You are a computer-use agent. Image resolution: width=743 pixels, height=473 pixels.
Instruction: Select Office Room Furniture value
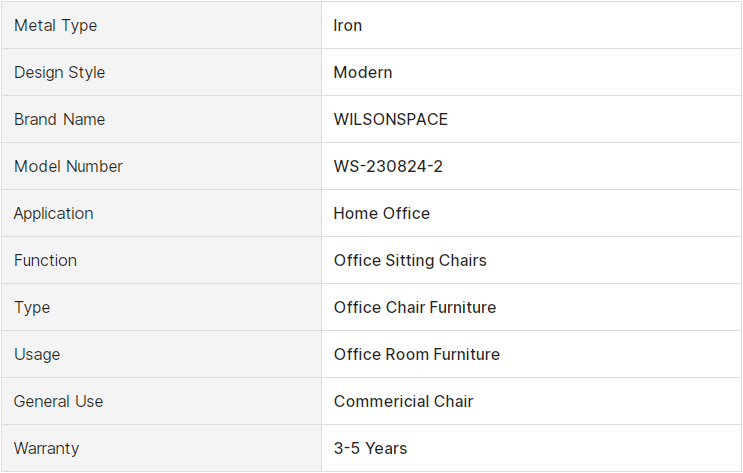point(417,354)
